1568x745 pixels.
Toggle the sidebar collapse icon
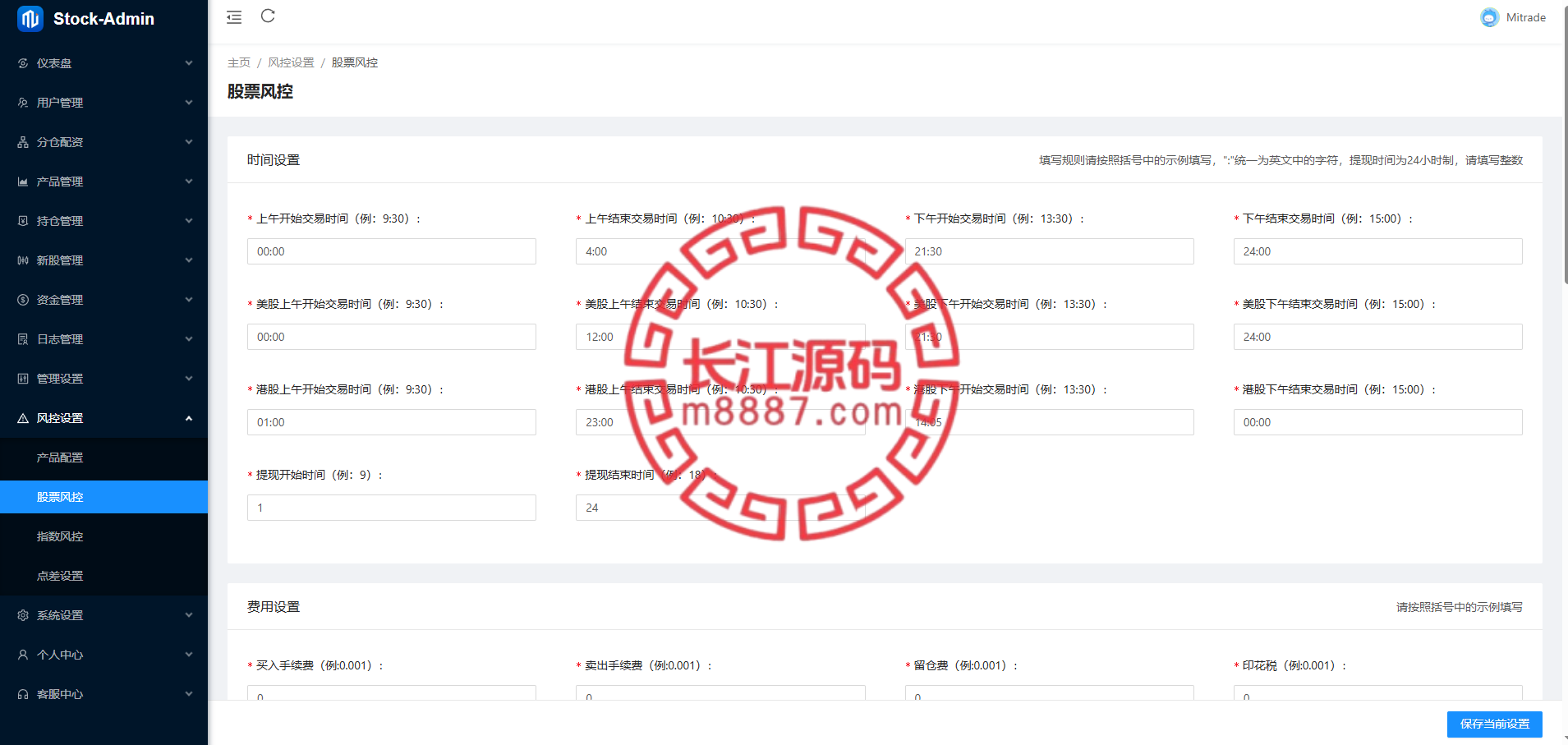coord(234,17)
